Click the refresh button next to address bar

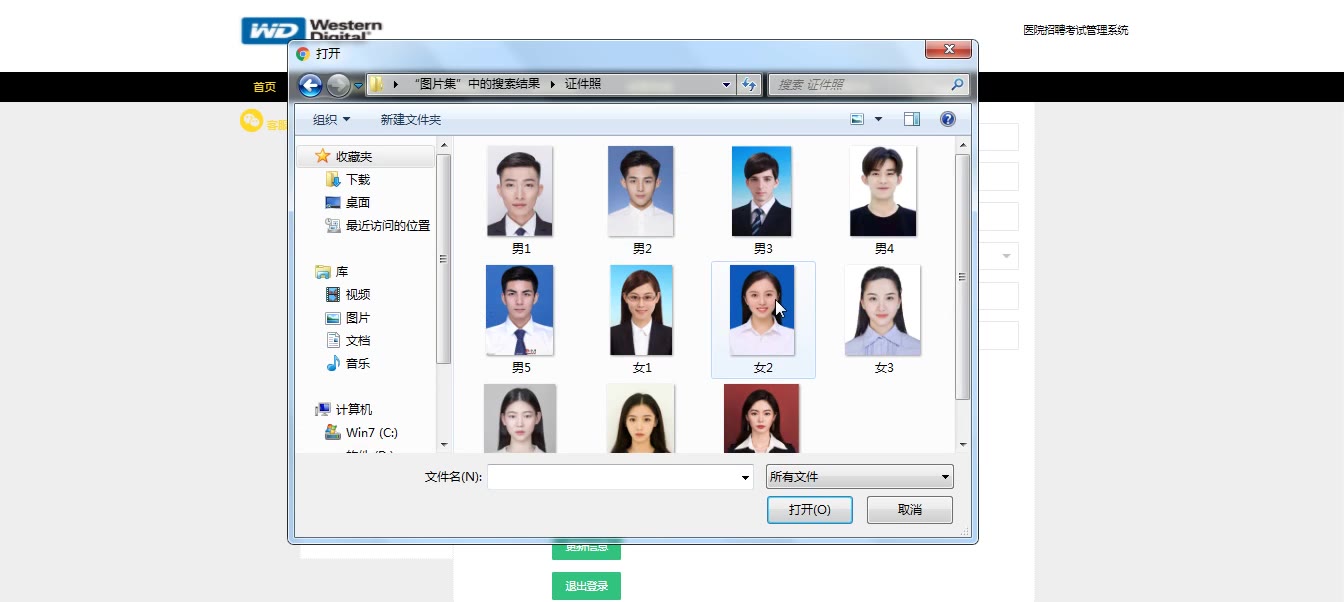pos(748,85)
